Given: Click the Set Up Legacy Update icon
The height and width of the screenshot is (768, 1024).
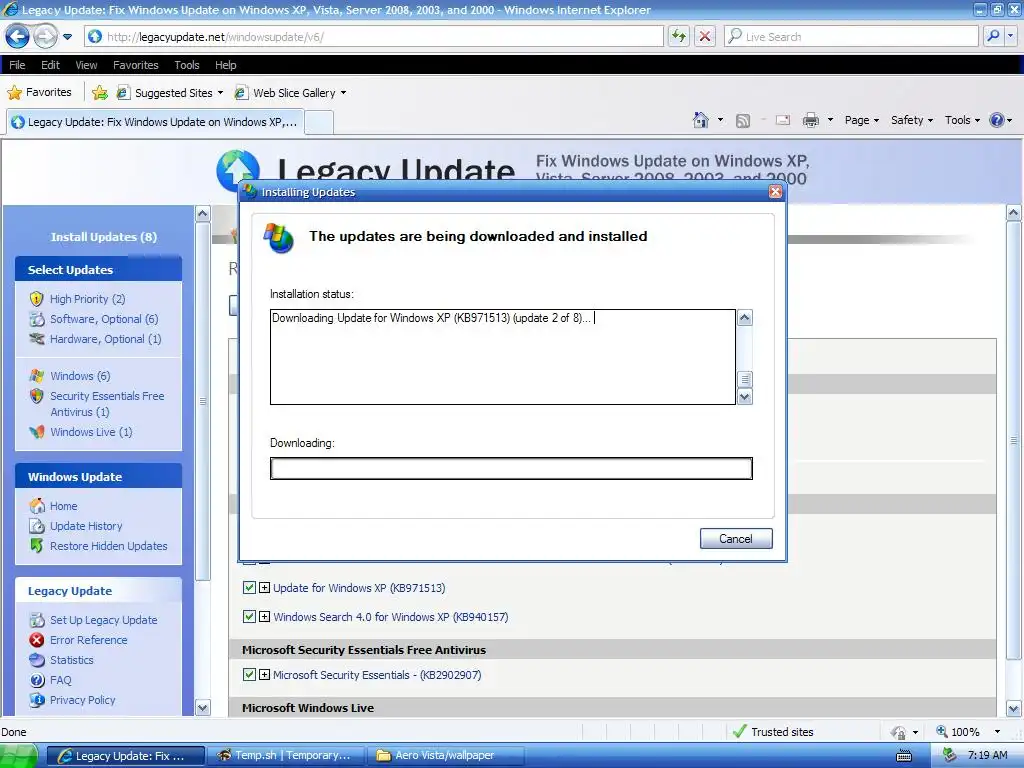Looking at the screenshot, I should click(37, 620).
